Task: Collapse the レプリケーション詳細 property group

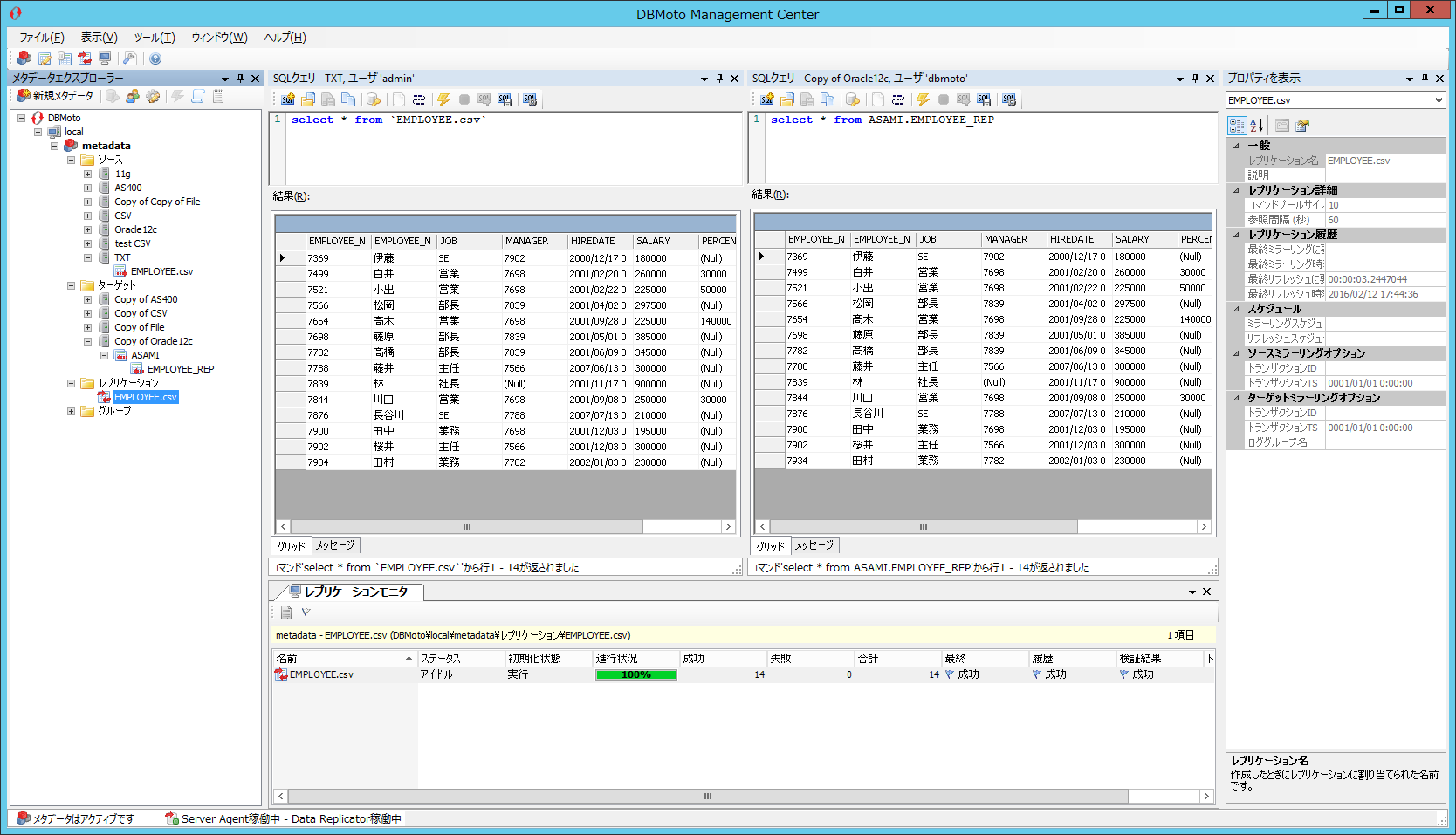Action: coord(1236,190)
